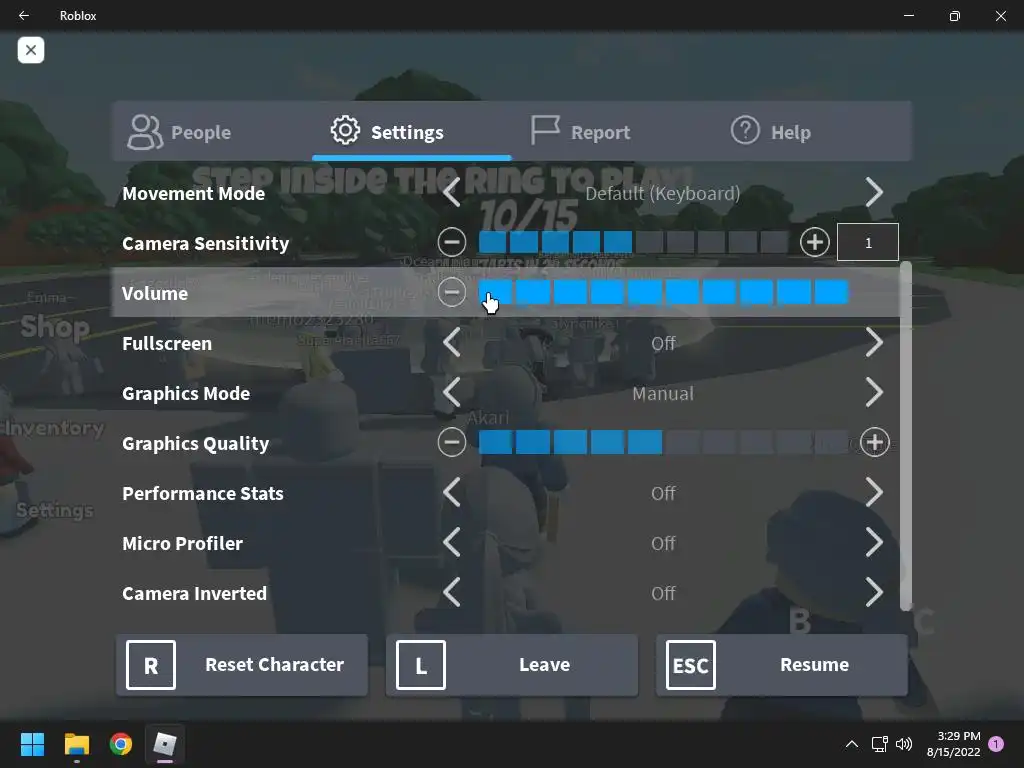Toggle Micro Profiler with left arrow

click(x=452, y=543)
